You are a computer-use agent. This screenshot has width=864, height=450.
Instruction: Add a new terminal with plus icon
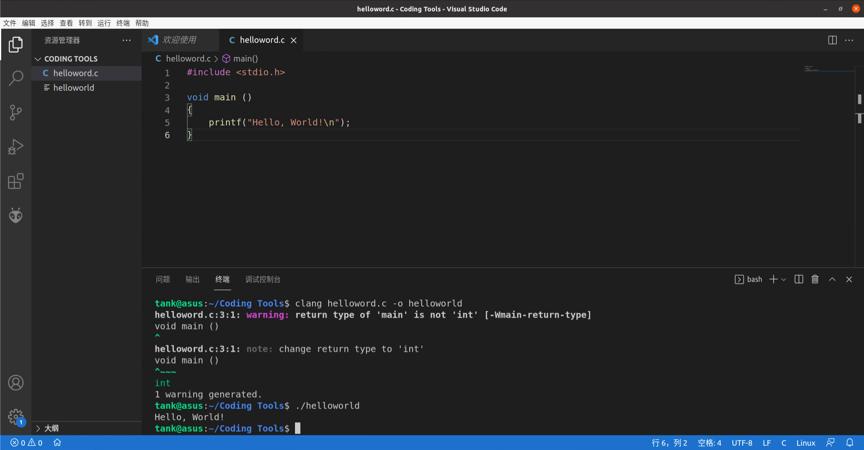(773, 279)
